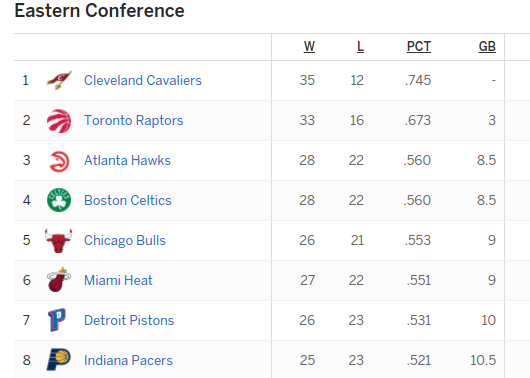Open the Cleveland Cavaliers team link
The image size is (530, 378).
pyautogui.click(x=143, y=80)
